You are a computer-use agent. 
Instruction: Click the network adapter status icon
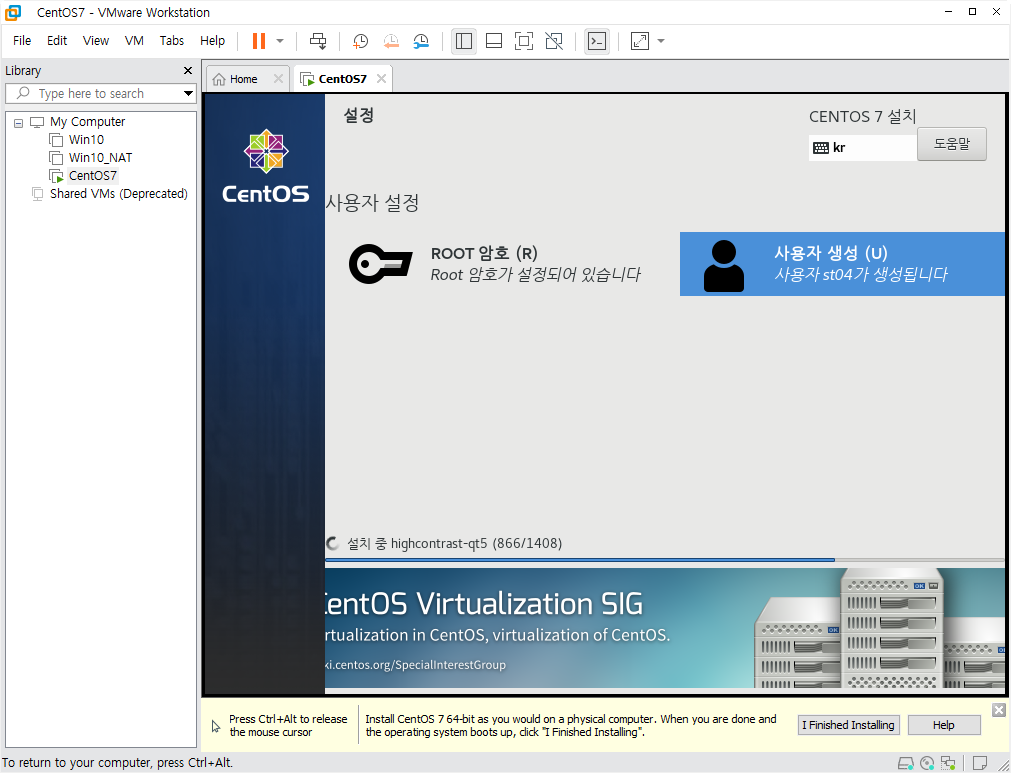[948, 763]
